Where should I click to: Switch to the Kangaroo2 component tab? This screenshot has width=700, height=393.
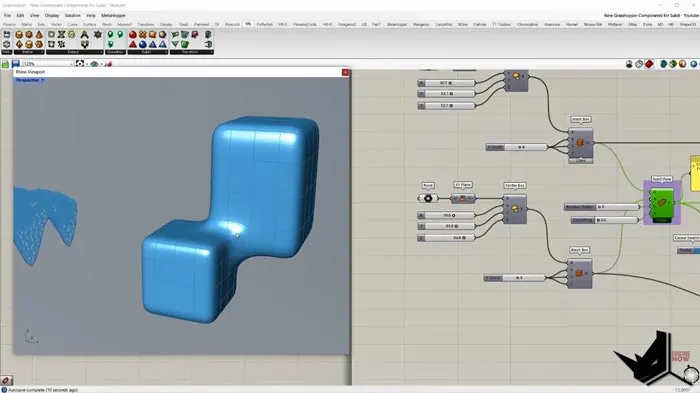pyautogui.click(x=347, y=25)
